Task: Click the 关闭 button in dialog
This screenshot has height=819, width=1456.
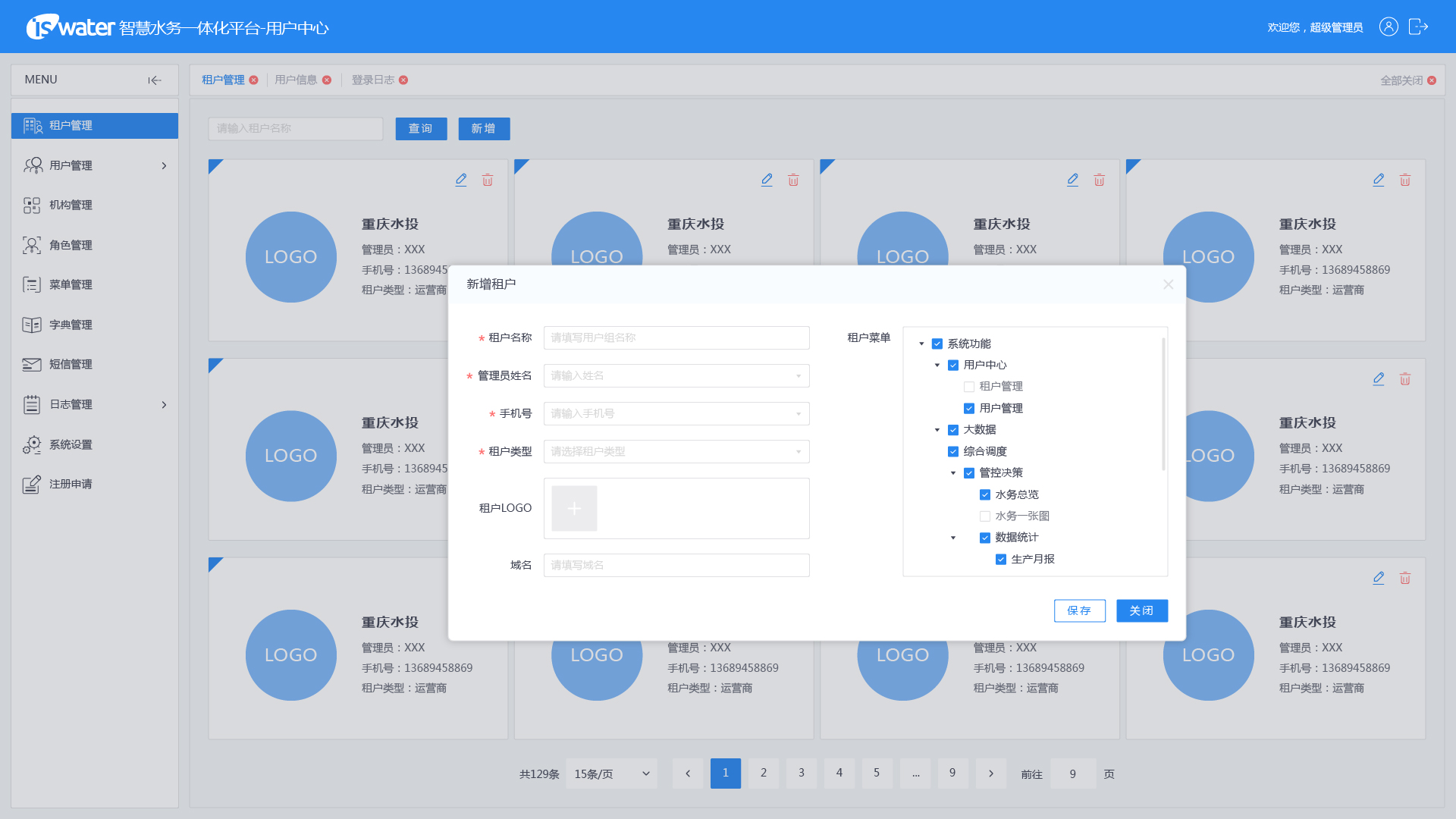Action: [x=1141, y=610]
